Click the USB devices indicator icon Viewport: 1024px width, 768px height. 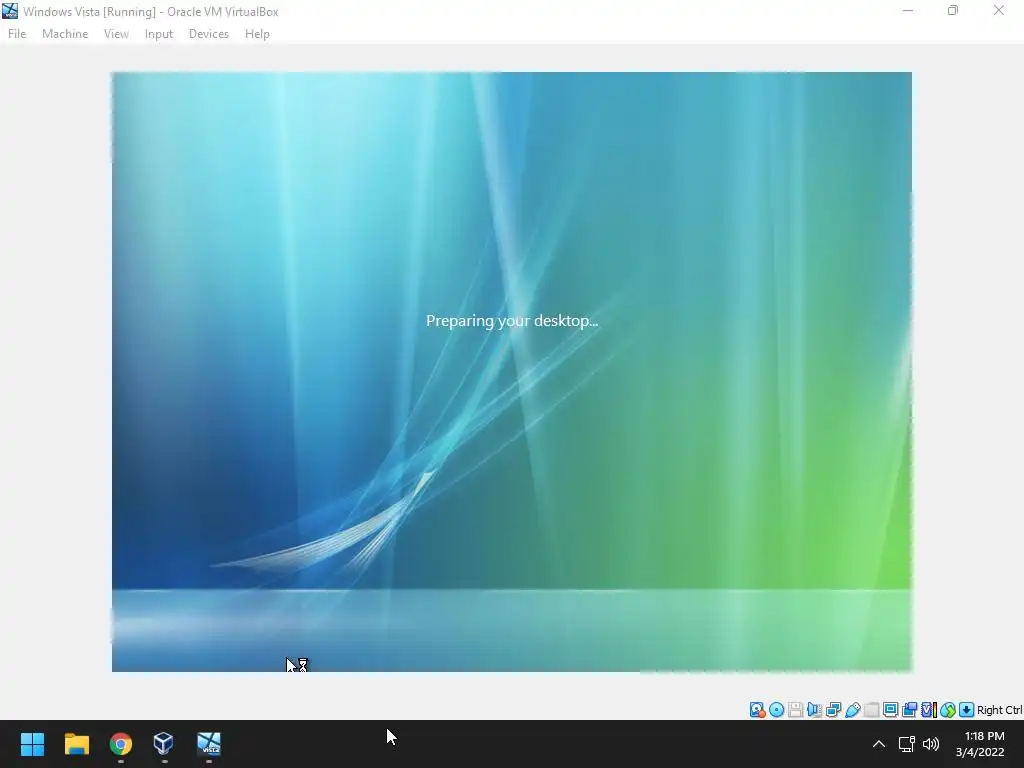[852, 710]
